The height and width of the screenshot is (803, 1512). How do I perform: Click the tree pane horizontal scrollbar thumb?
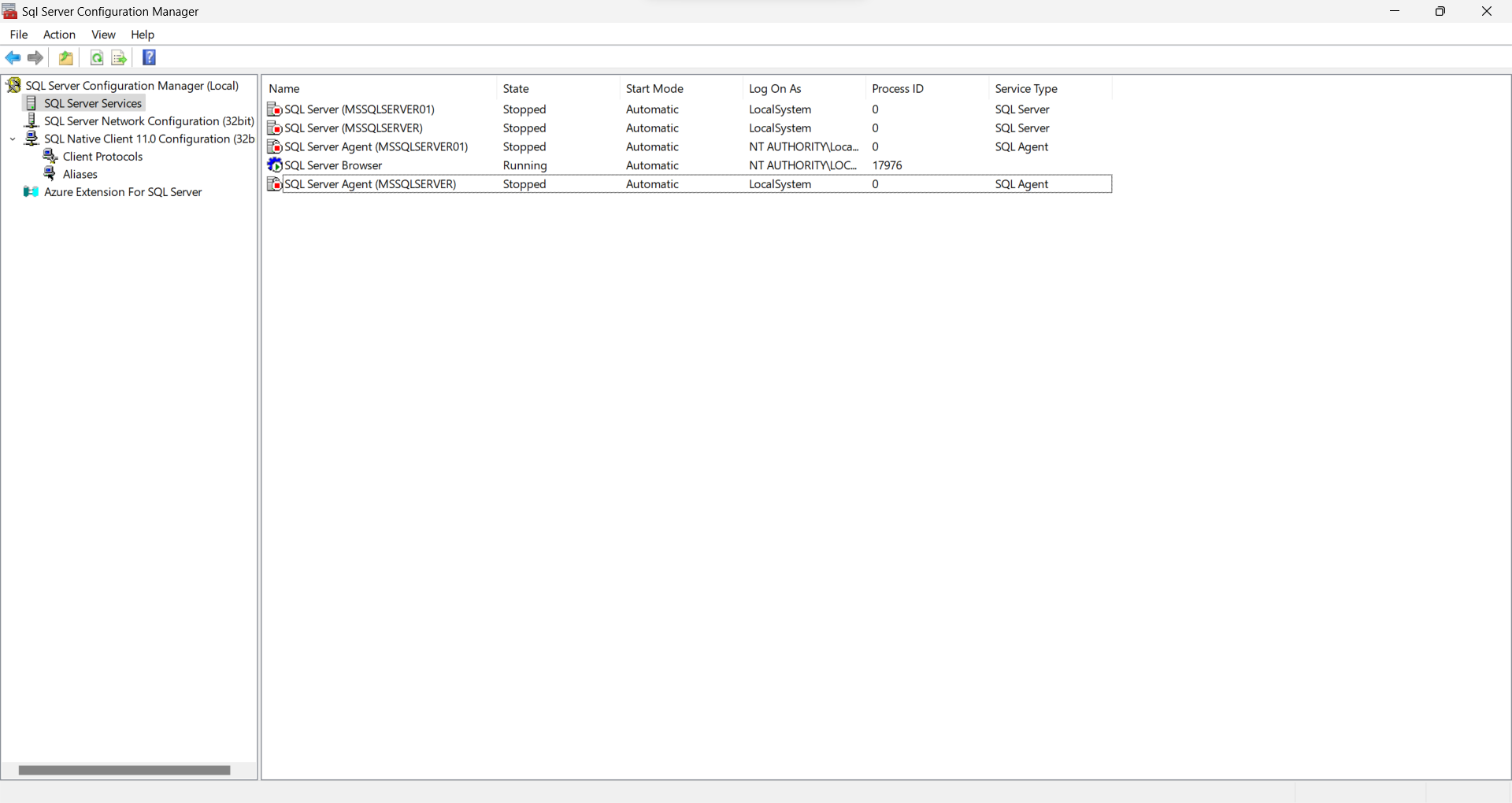pyautogui.click(x=124, y=771)
